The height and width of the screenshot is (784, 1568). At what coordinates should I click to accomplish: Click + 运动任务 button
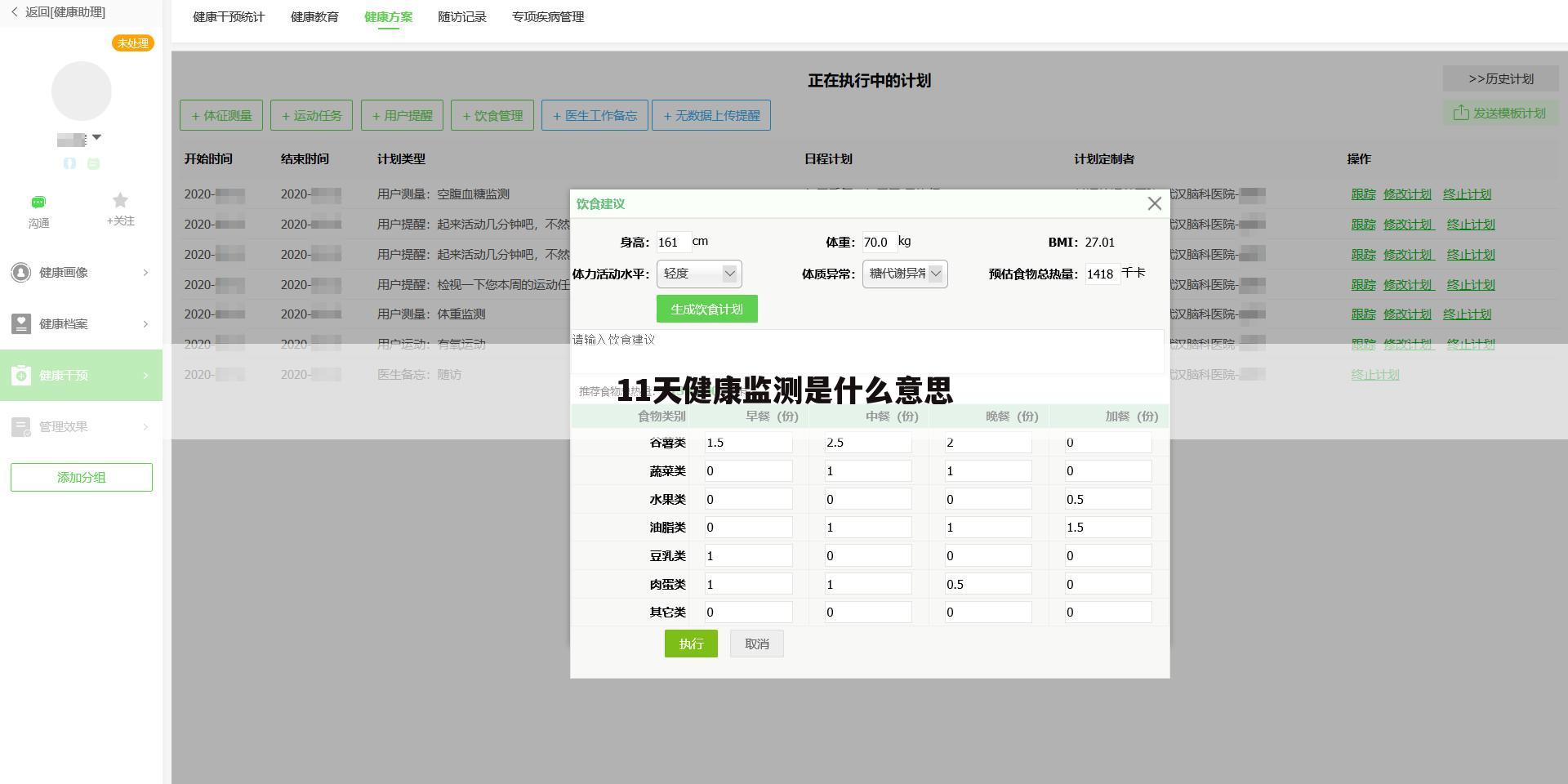[x=311, y=115]
